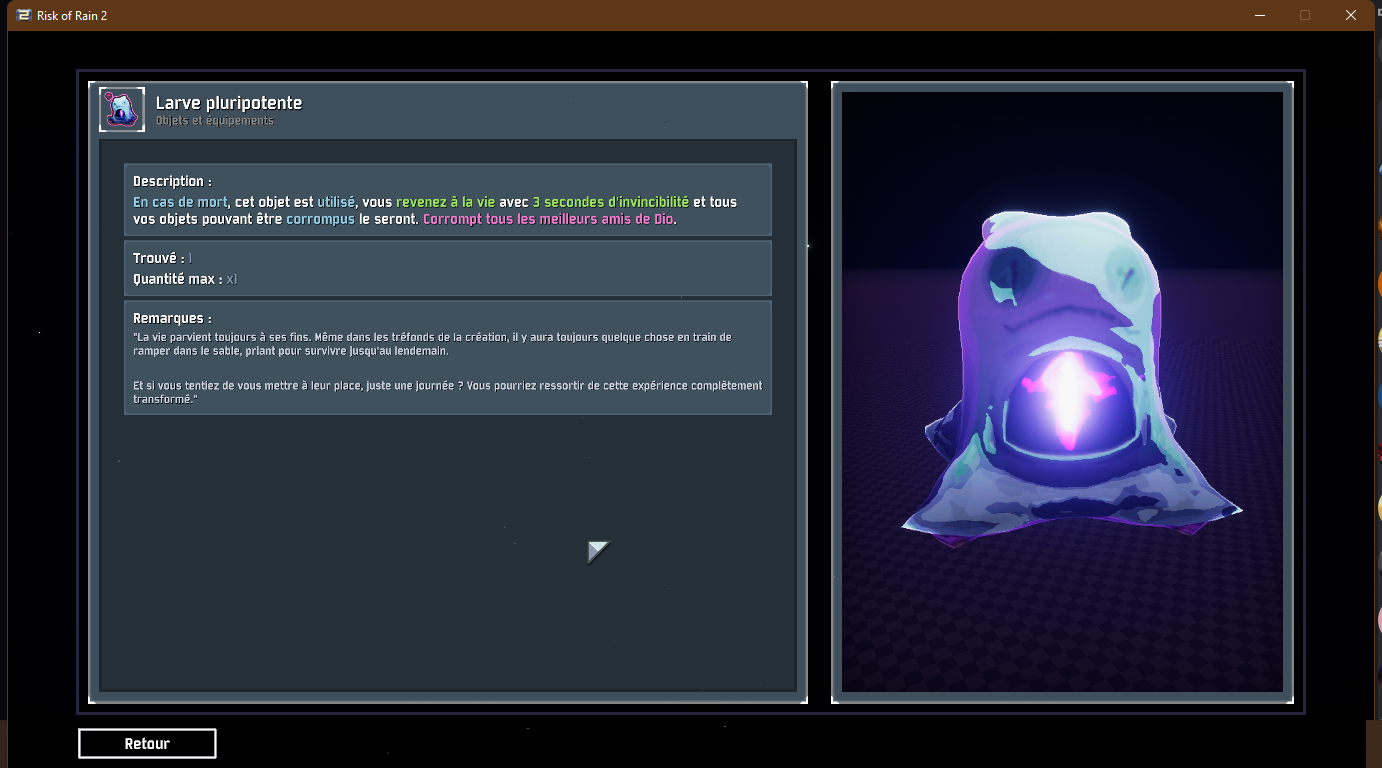Close the Risk of Rain 2 window
Screen dimensions: 1382x768
click(x=1351, y=15)
